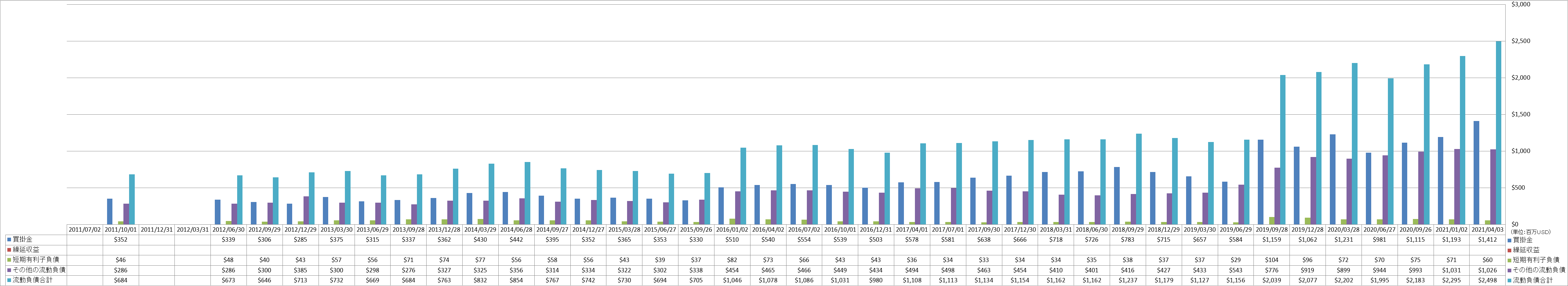Click the 流動負債合計 teal marker beside the $684 row

9,281
